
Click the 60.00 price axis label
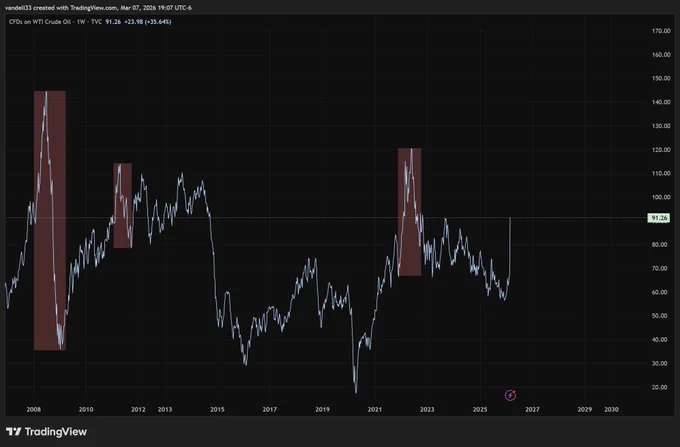point(662,292)
